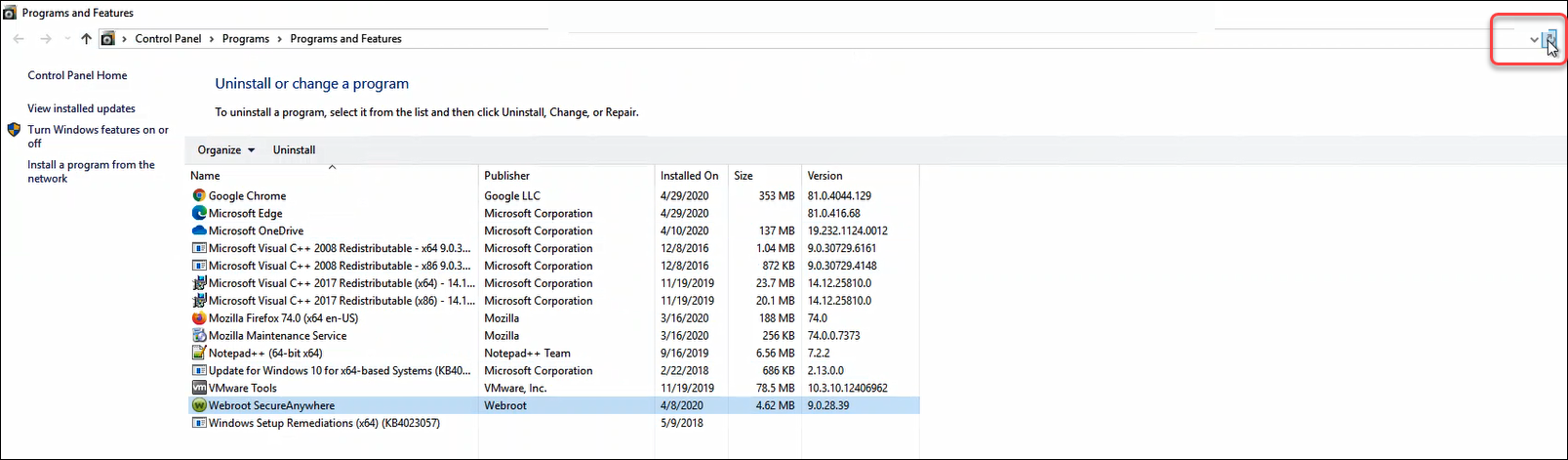Select Windows Setup Remediations (x64) entry
Image resolution: width=1568 pixels, height=460 pixels.
(x=324, y=423)
